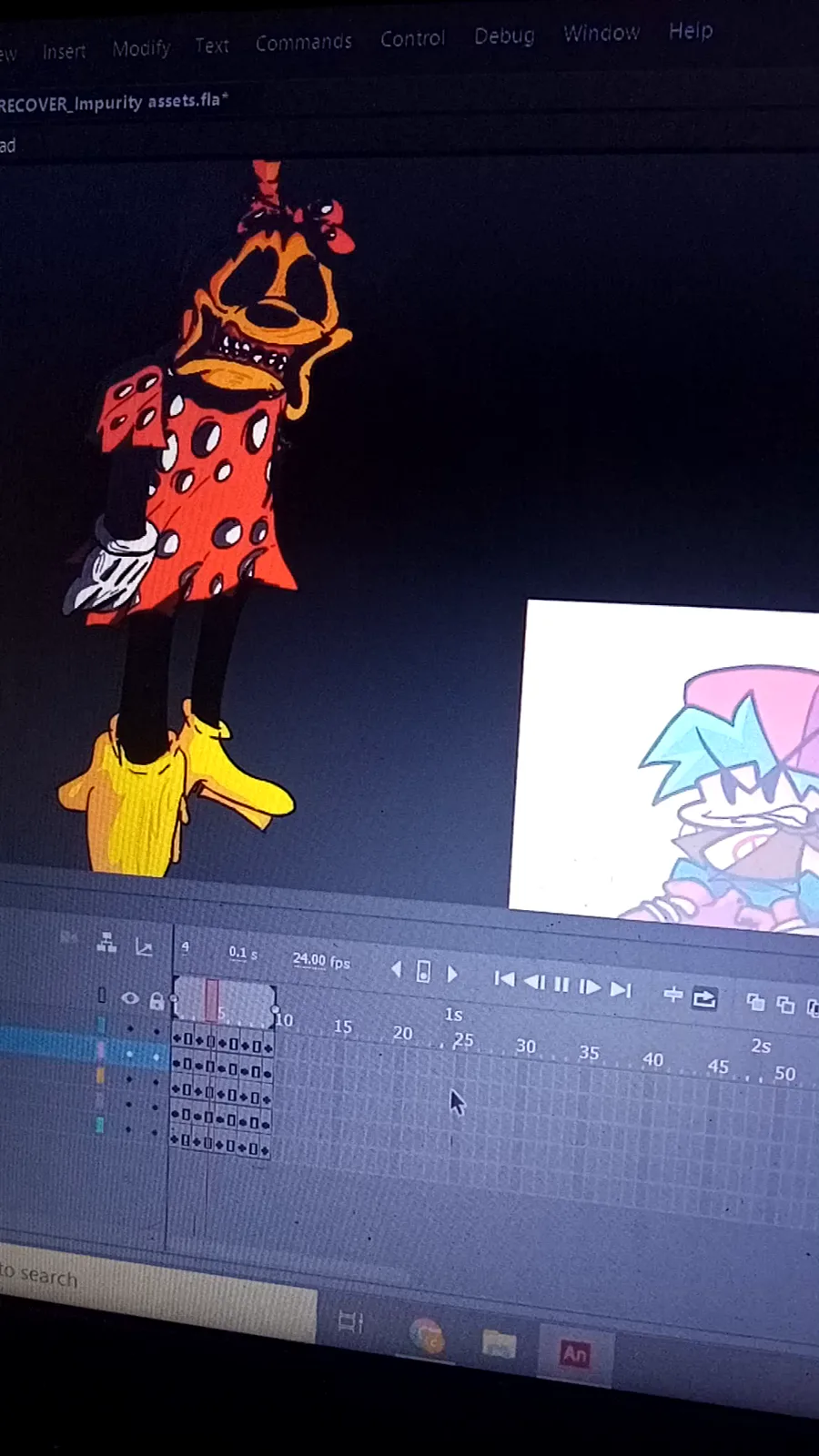Toggle visibility dot of selected purple layer
This screenshot has height=1456, width=819.
tap(129, 1054)
